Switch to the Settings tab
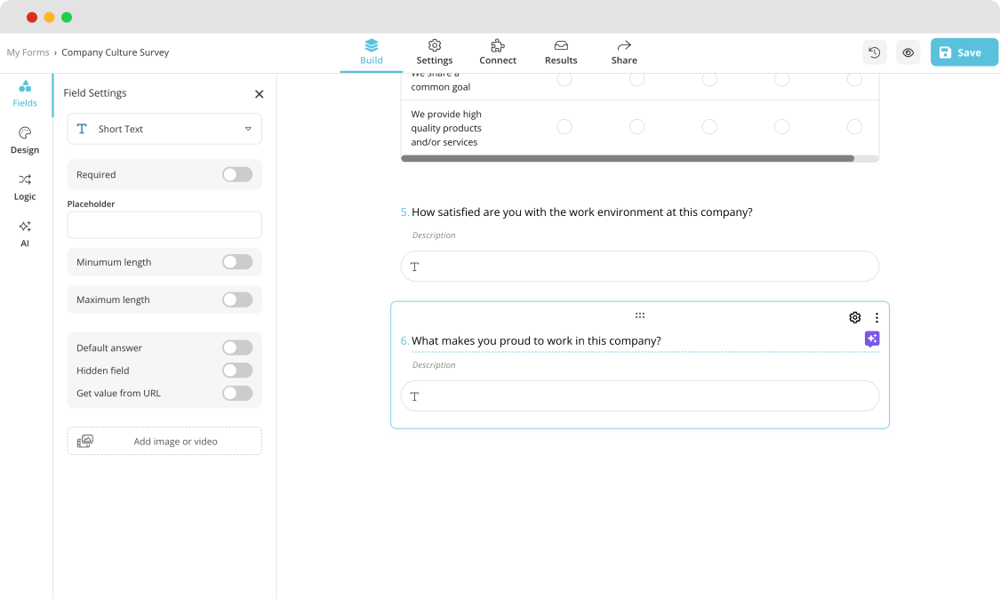This screenshot has height=599, width=1000. pos(434,52)
